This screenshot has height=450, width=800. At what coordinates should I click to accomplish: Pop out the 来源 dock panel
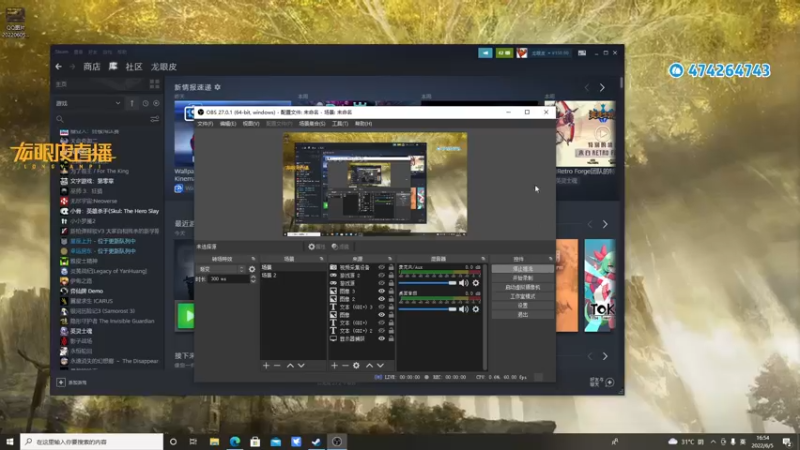(390, 259)
